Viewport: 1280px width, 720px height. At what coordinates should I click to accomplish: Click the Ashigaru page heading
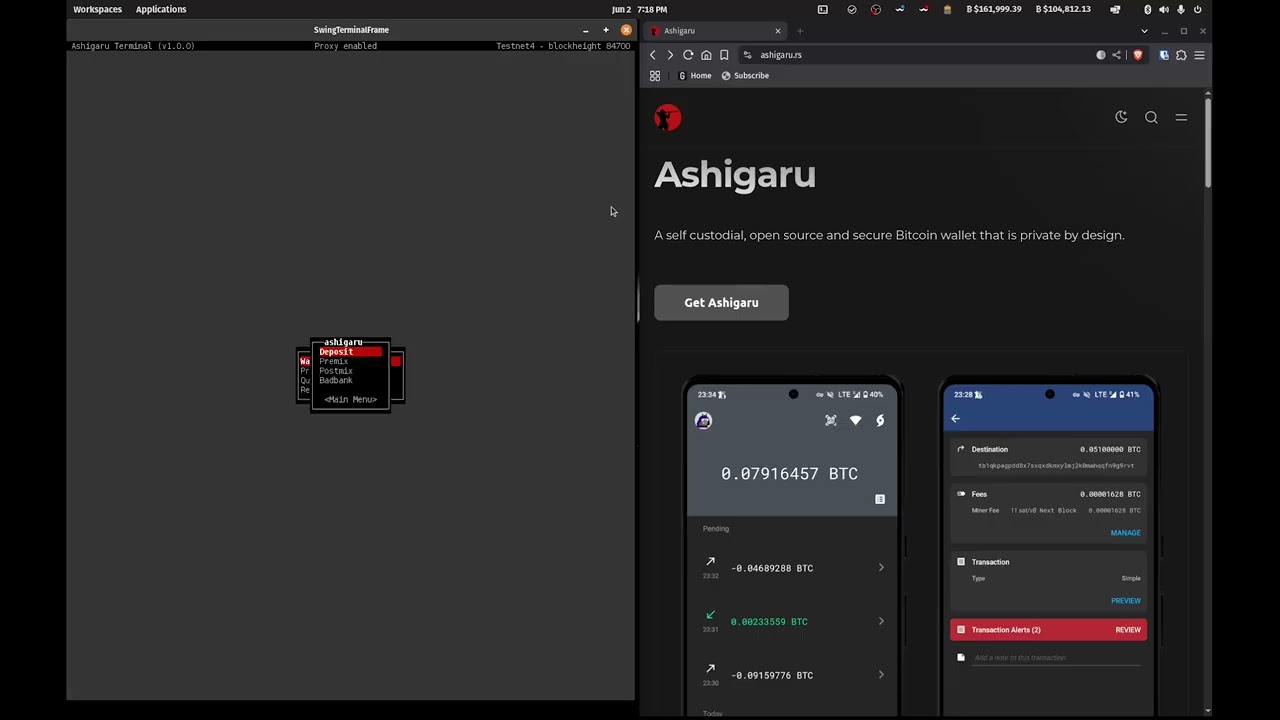[x=735, y=175]
